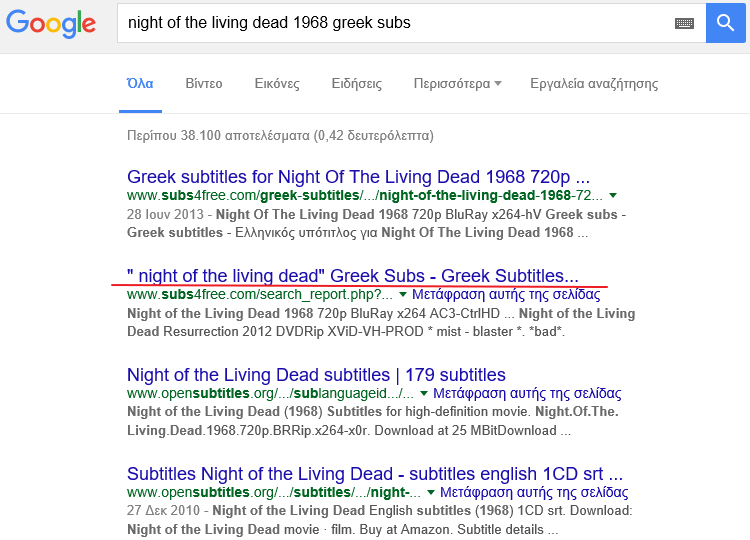Click snippet text 'Living.Dead.1968.720p.BRRip.x264-x0r'
The width and height of the screenshot is (750, 540).
pyautogui.click(x=248, y=430)
